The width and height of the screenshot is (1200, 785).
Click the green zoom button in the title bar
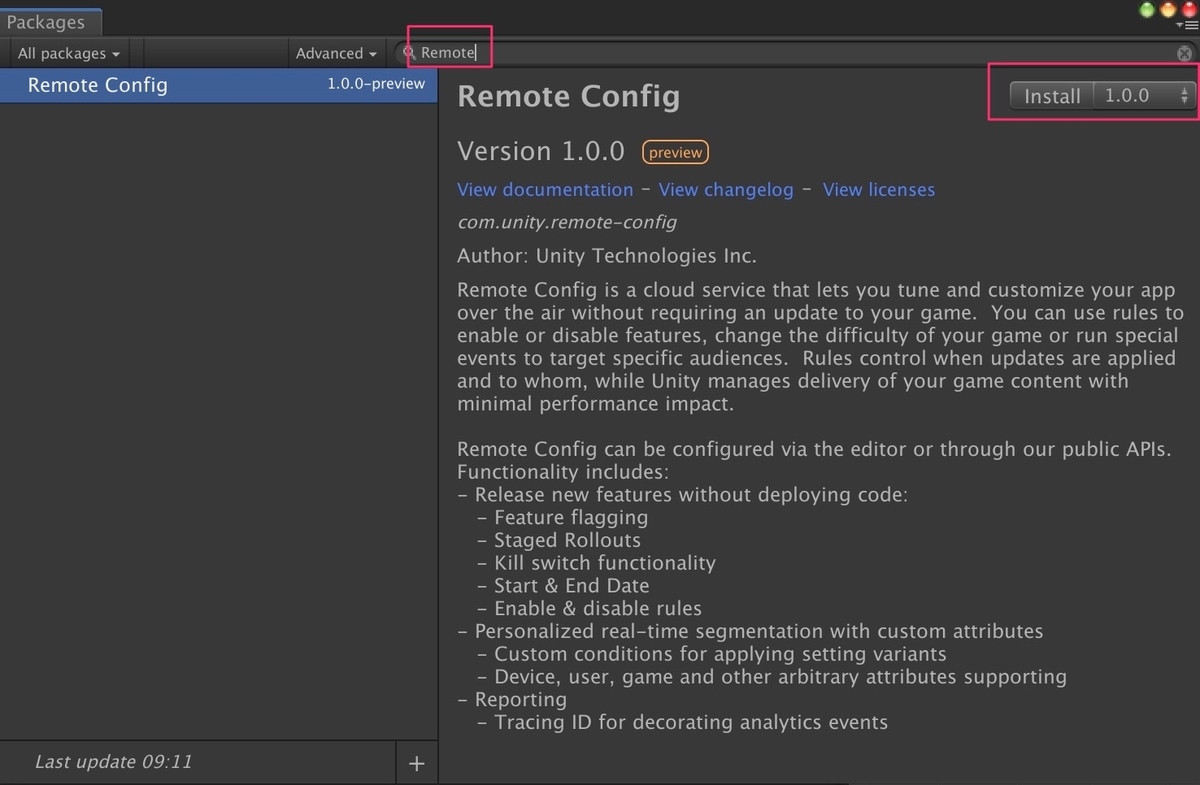coord(1146,8)
